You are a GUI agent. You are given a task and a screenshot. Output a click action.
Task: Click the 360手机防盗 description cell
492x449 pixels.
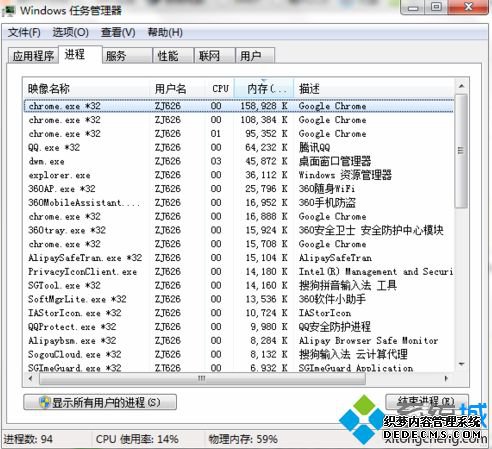coord(327,203)
